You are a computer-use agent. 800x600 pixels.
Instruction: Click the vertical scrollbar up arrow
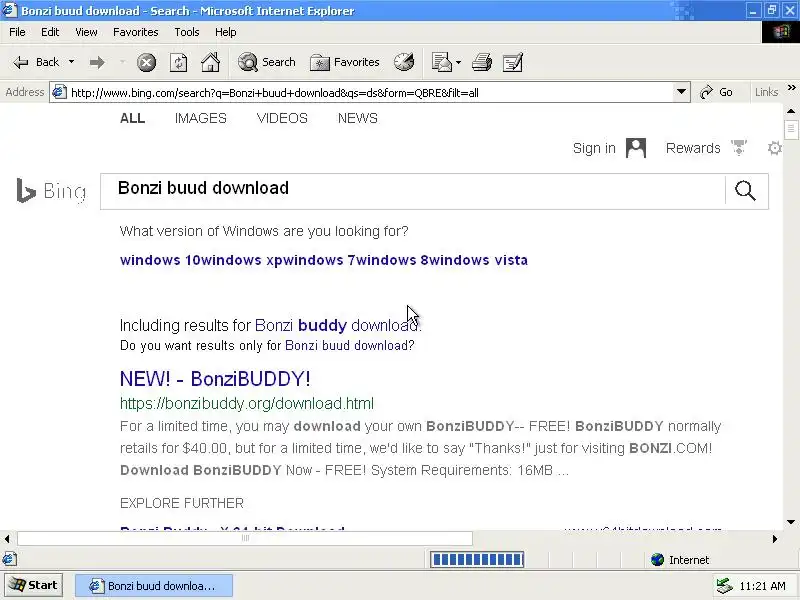click(791, 111)
